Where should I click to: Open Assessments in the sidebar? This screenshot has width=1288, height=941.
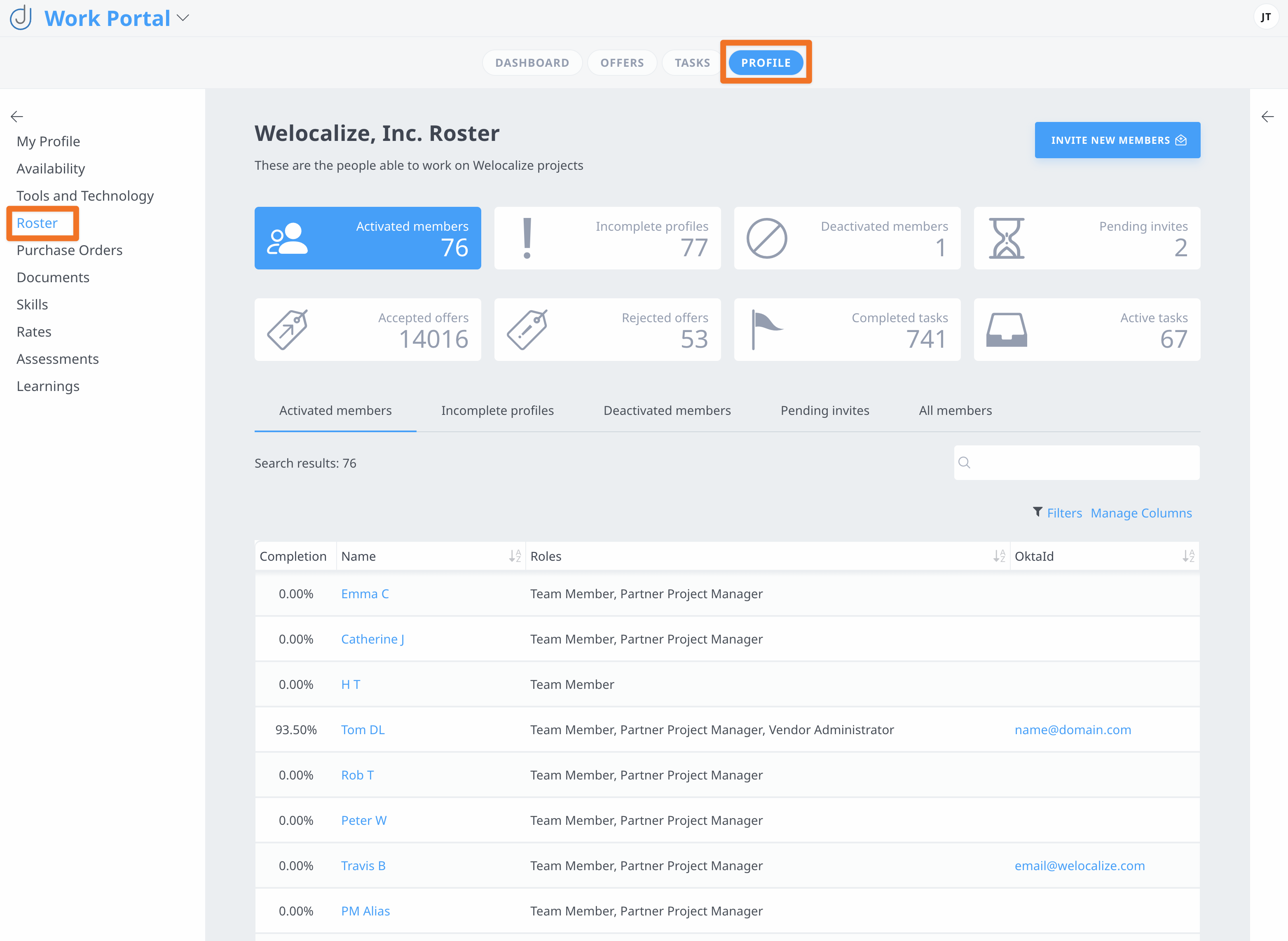58,359
